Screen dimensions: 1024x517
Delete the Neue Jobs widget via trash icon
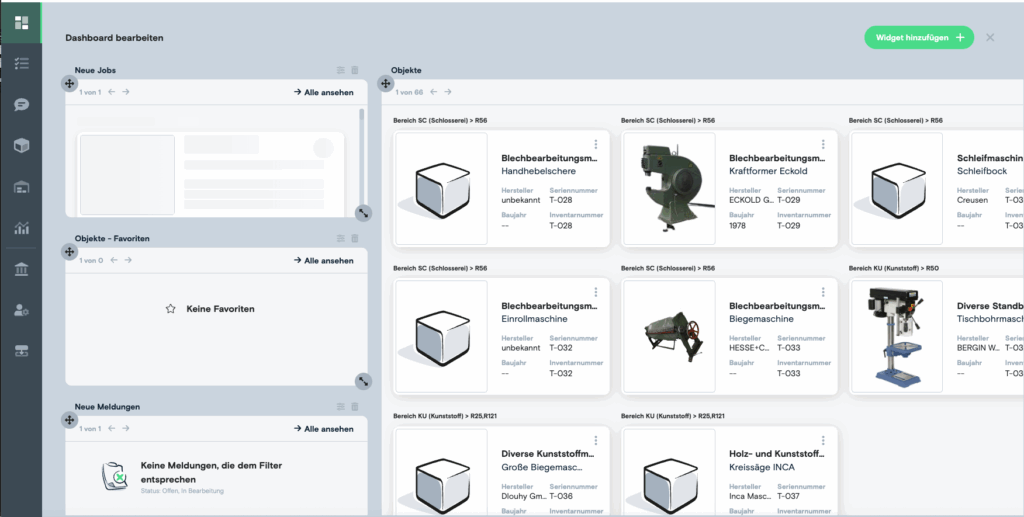[355, 70]
